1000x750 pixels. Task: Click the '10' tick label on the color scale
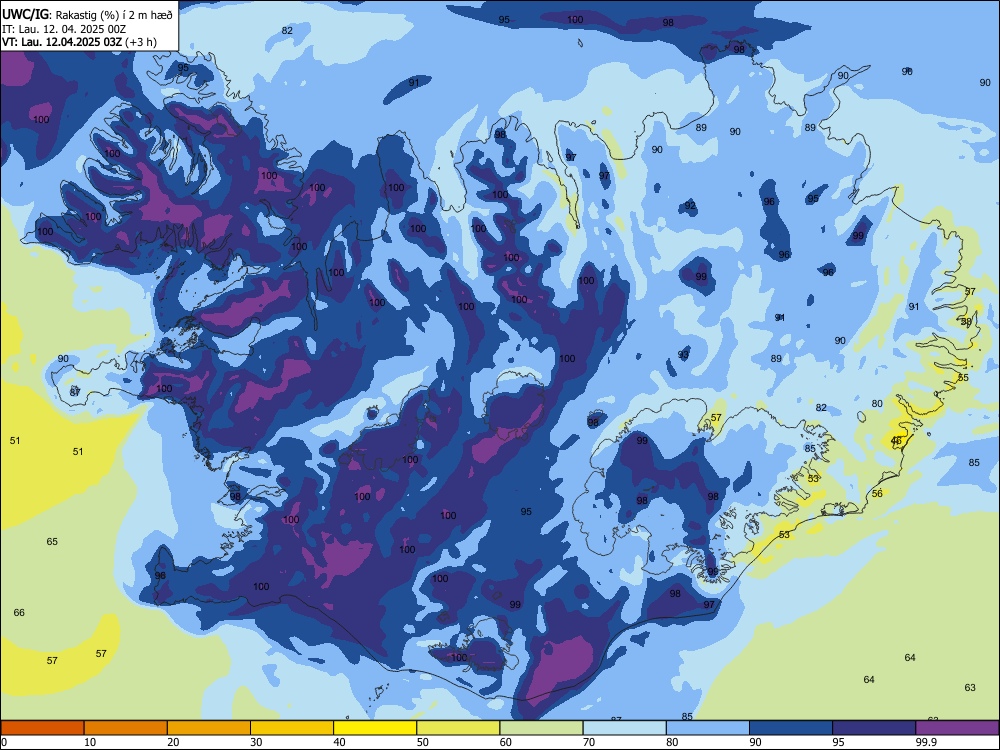point(90,742)
